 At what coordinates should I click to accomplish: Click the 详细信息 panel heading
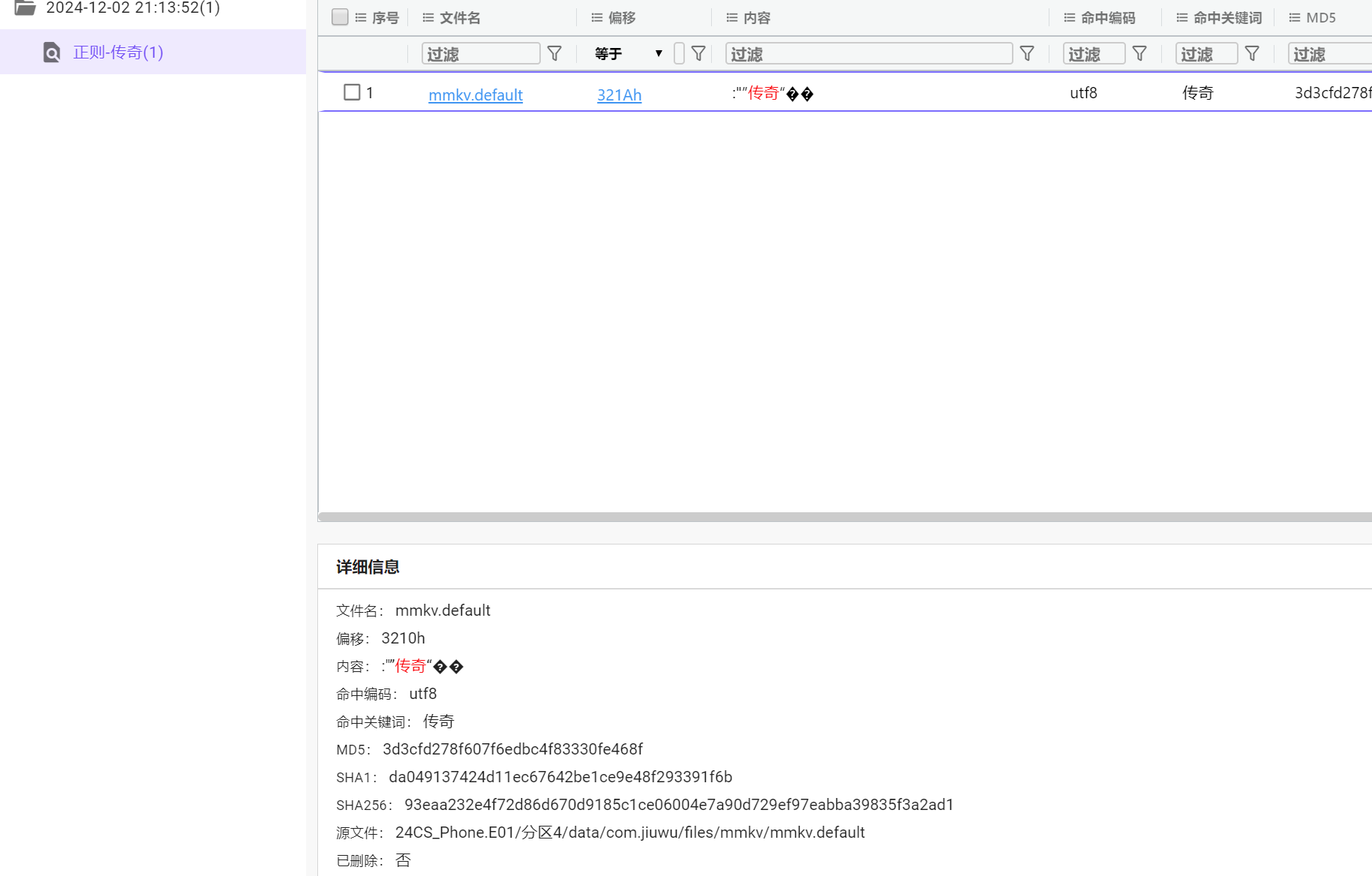click(368, 567)
